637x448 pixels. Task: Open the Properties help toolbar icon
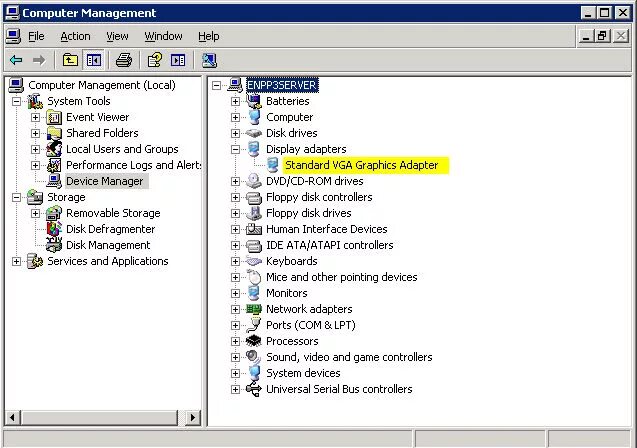(154, 61)
